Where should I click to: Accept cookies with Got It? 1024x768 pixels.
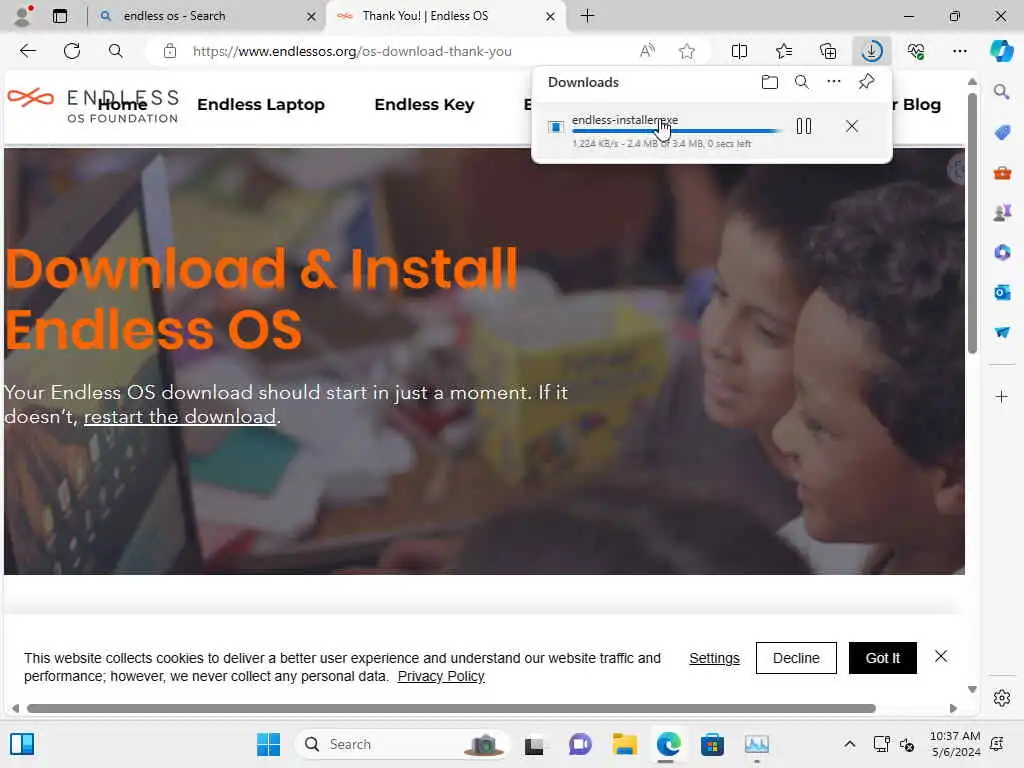pyautogui.click(x=882, y=658)
